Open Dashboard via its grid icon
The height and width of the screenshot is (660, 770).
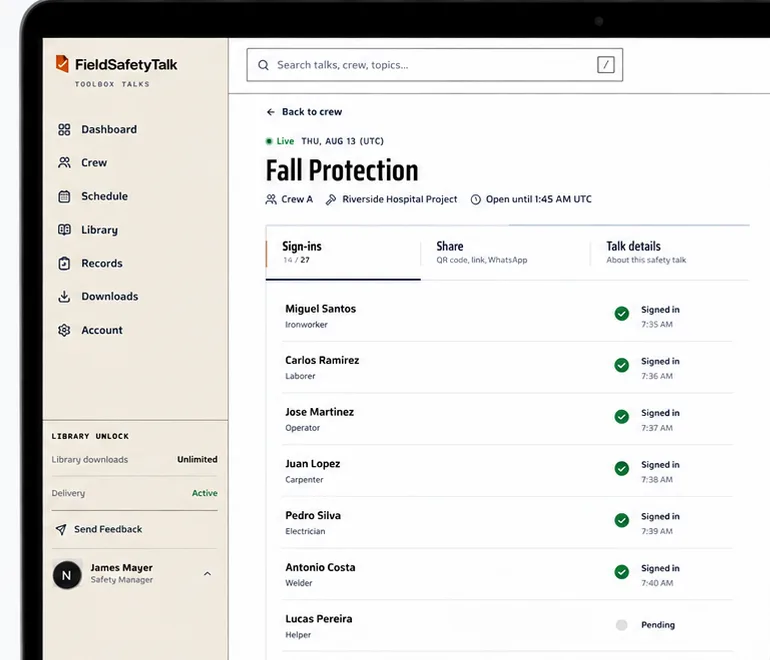(64, 130)
